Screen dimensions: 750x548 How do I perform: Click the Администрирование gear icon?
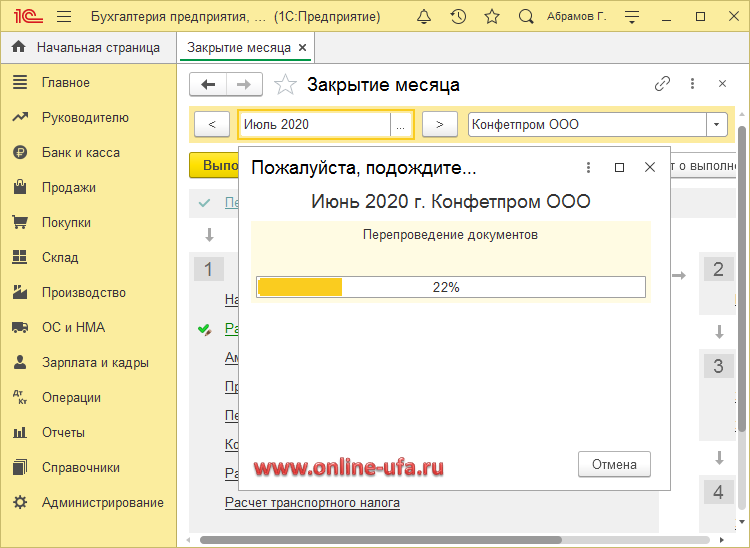20,502
